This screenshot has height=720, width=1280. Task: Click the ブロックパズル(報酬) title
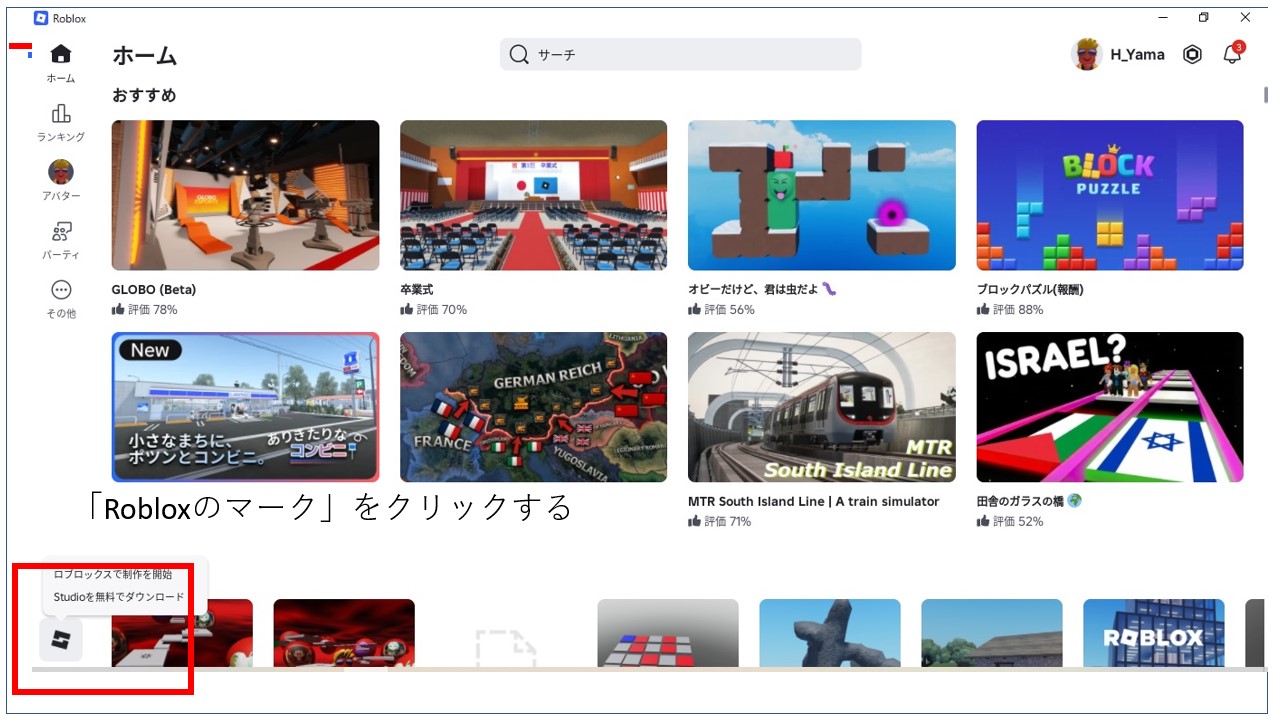tap(1030, 290)
